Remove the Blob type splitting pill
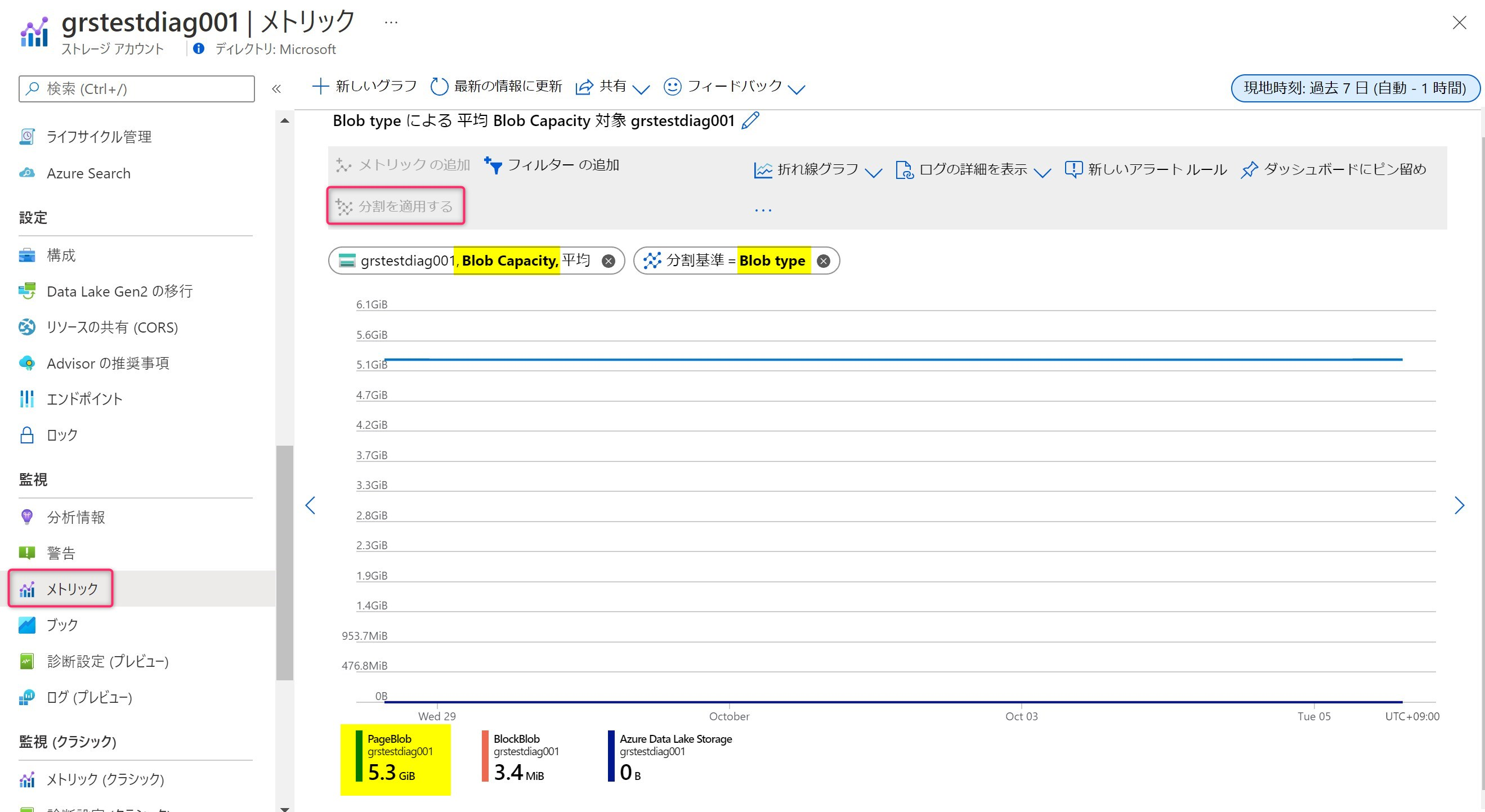The width and height of the screenshot is (1485, 812). 823,261
